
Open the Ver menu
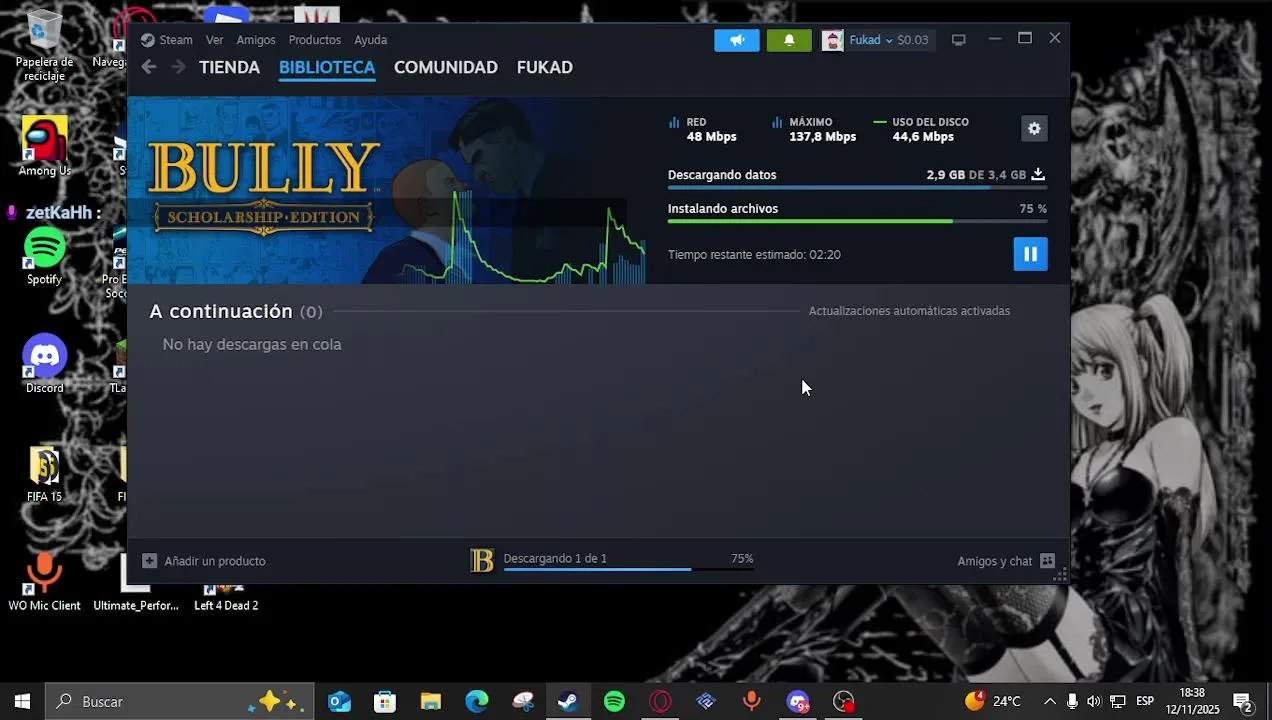click(215, 40)
